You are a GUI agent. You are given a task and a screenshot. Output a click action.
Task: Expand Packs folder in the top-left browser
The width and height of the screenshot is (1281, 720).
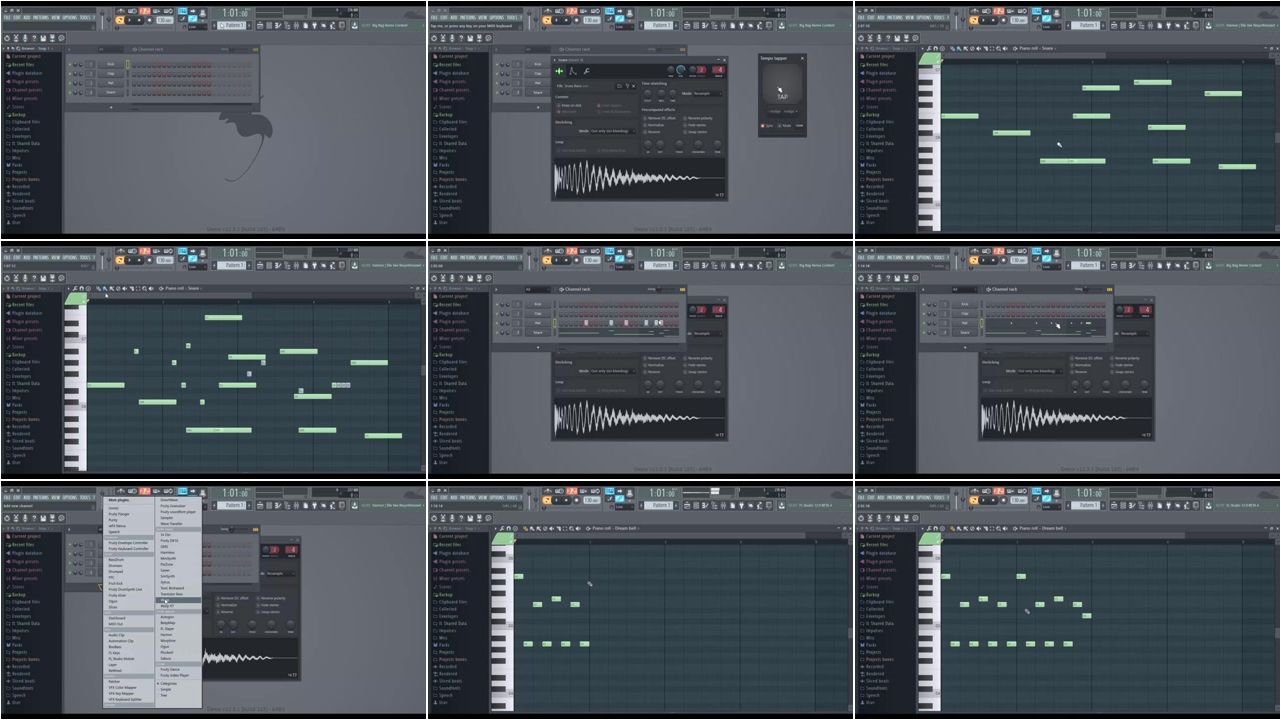[17, 165]
